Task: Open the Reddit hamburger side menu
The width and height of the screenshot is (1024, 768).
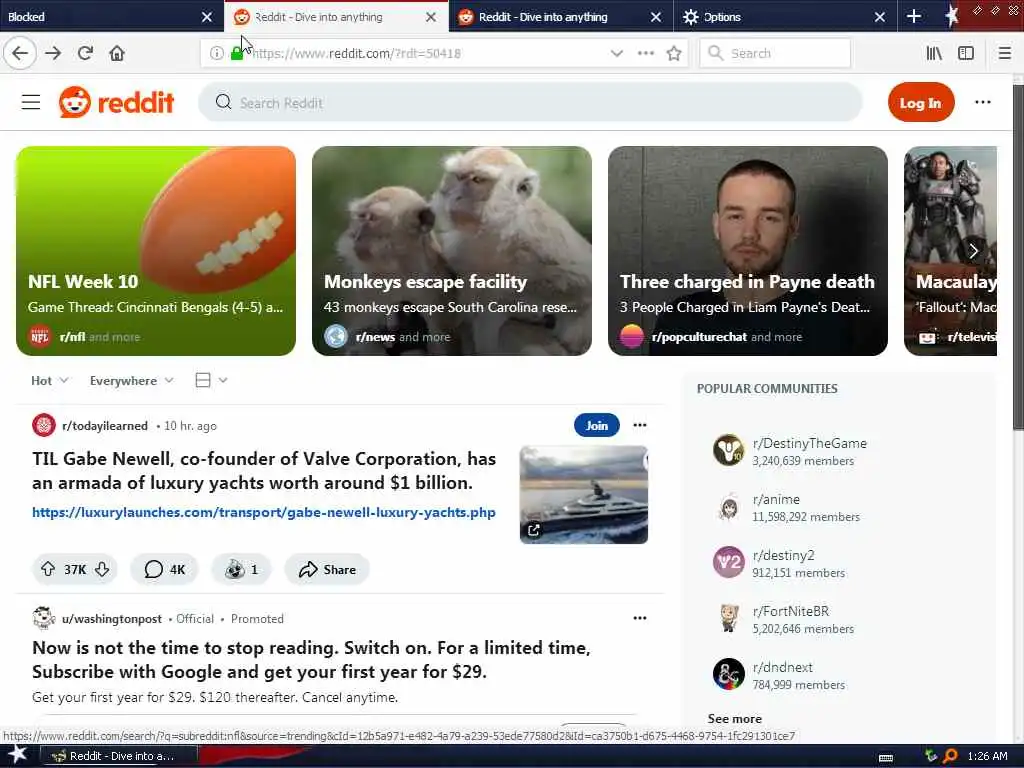Action: [31, 103]
